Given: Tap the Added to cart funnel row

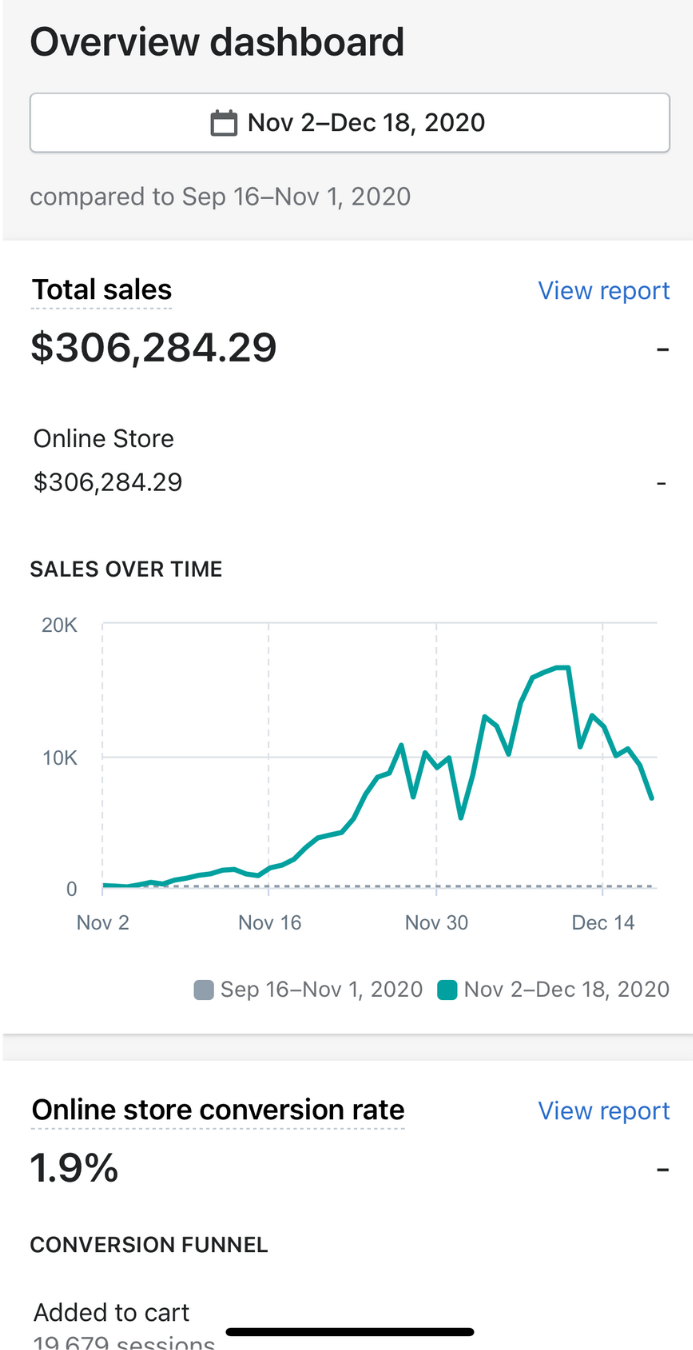Looking at the screenshot, I should click(x=112, y=1313).
